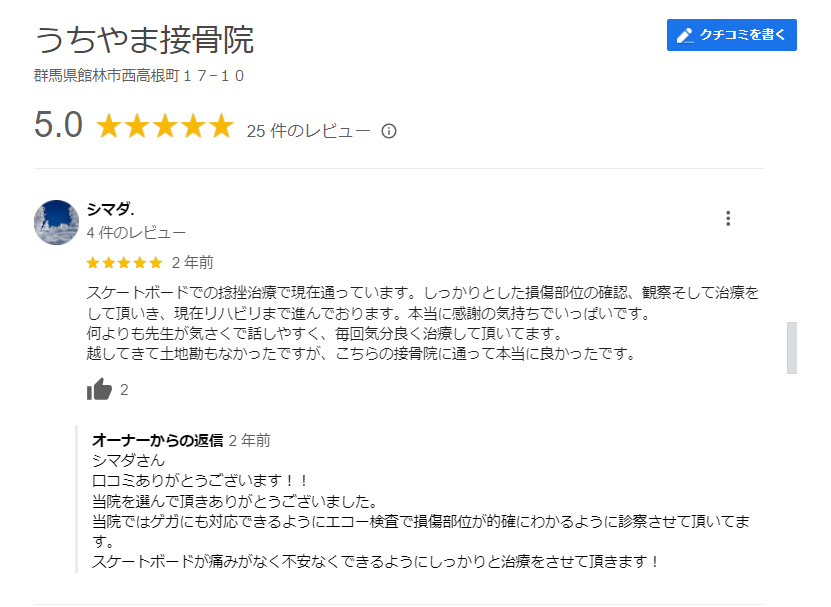Viewport: 831px width, 607px height.
Task: Click the thumbs-up icon to like the review
Action: click(x=99, y=390)
